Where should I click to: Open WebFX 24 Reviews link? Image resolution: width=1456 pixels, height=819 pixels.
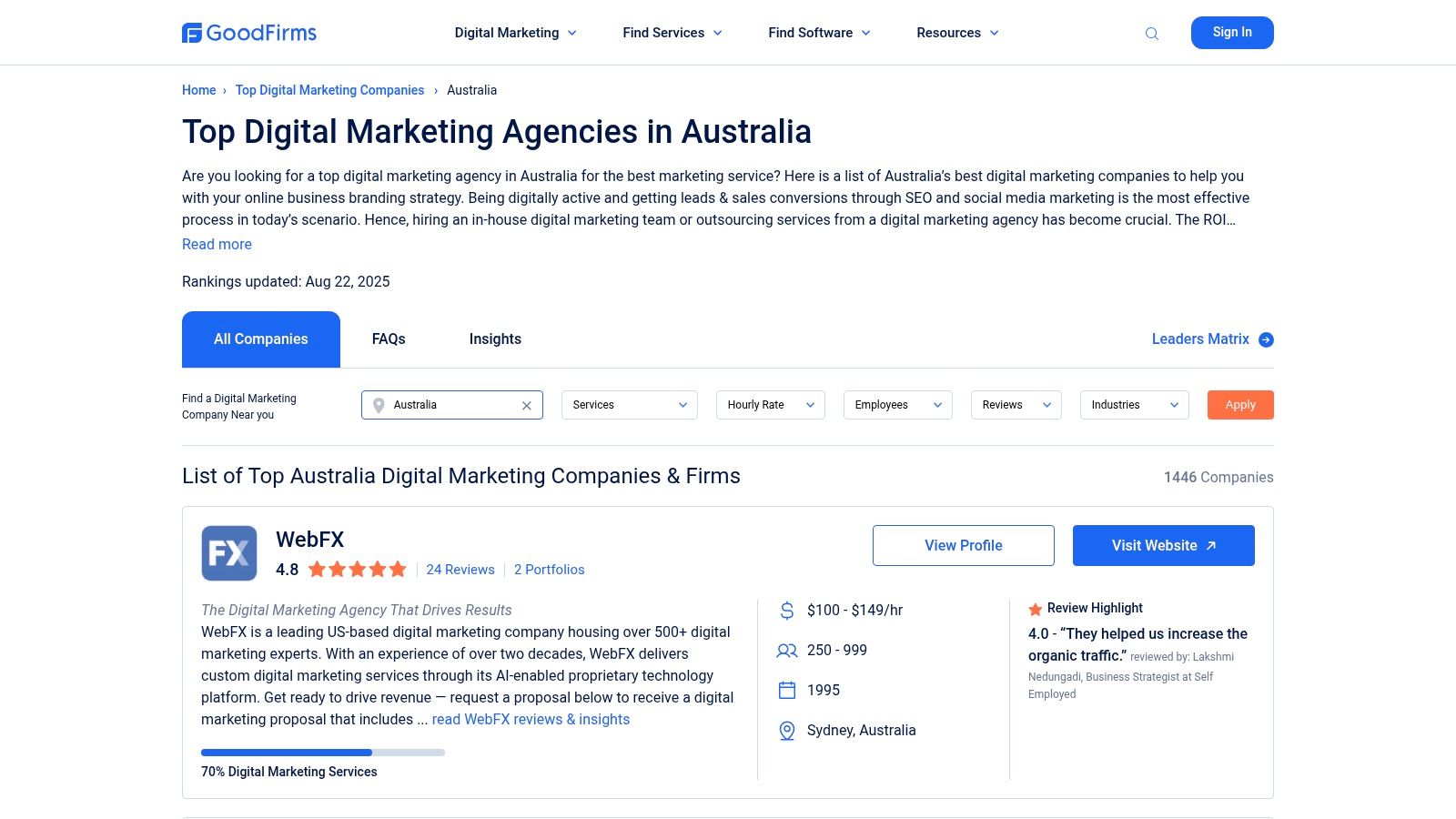click(x=460, y=570)
